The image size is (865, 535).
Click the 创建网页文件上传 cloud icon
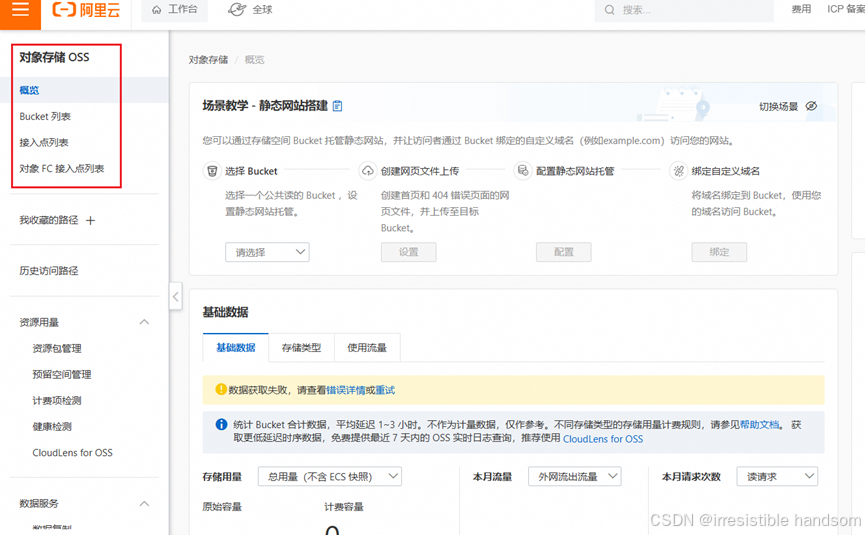pos(367,171)
